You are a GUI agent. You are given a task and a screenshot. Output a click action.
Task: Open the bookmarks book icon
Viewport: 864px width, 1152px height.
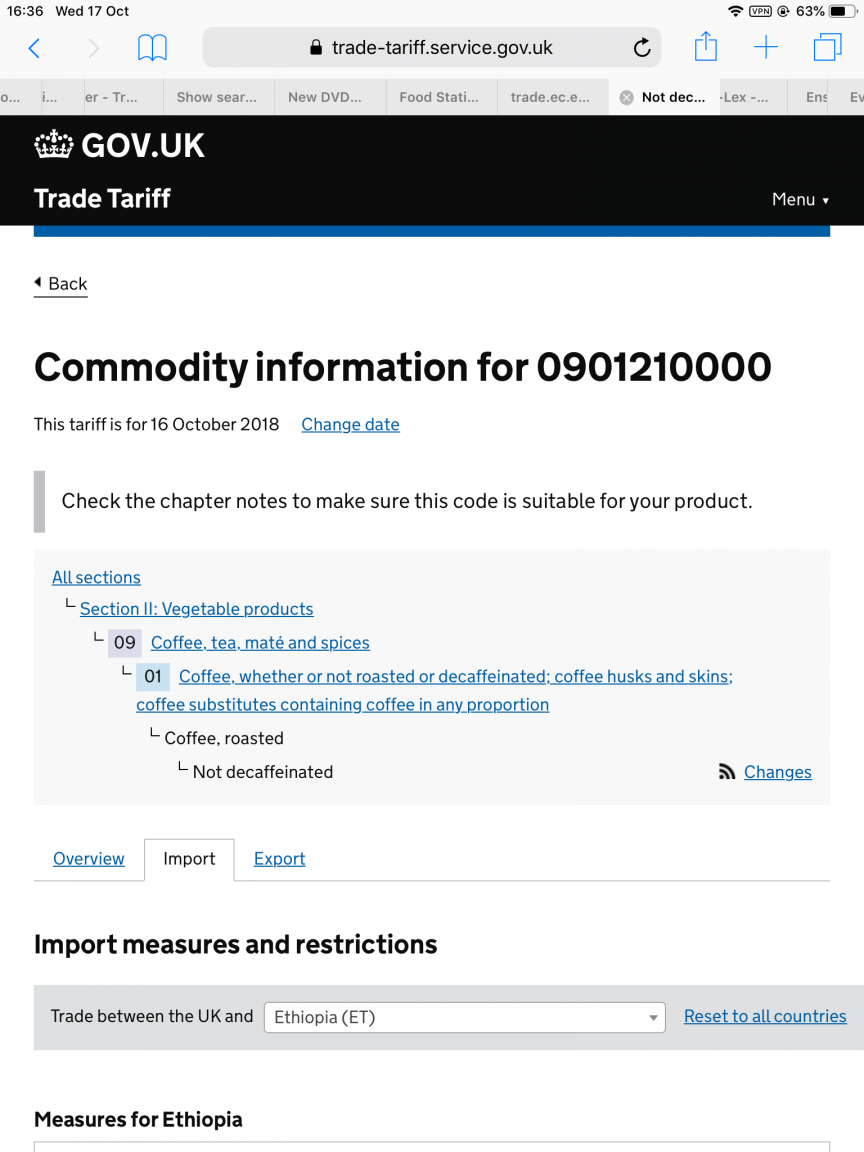[x=152, y=48]
